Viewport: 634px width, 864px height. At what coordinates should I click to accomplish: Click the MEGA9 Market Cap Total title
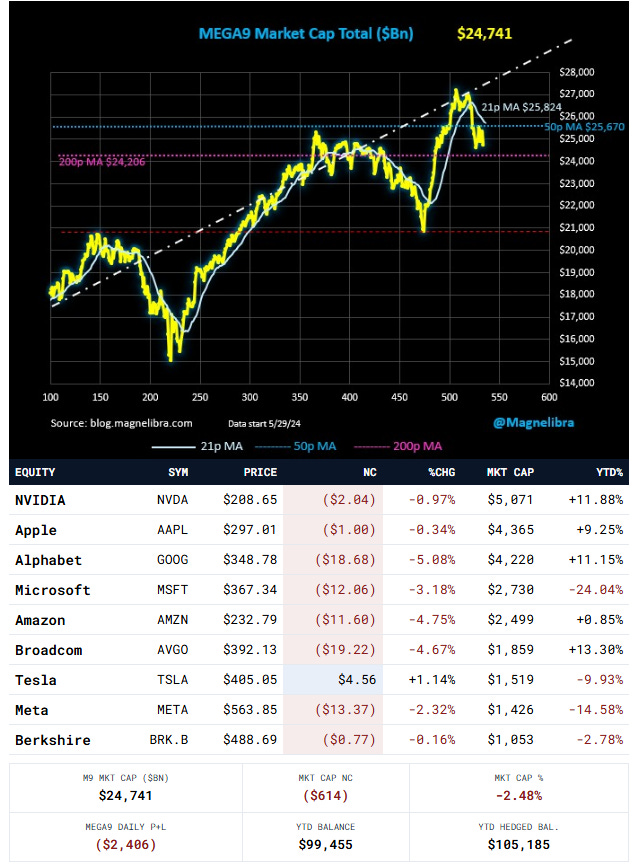(x=306, y=34)
